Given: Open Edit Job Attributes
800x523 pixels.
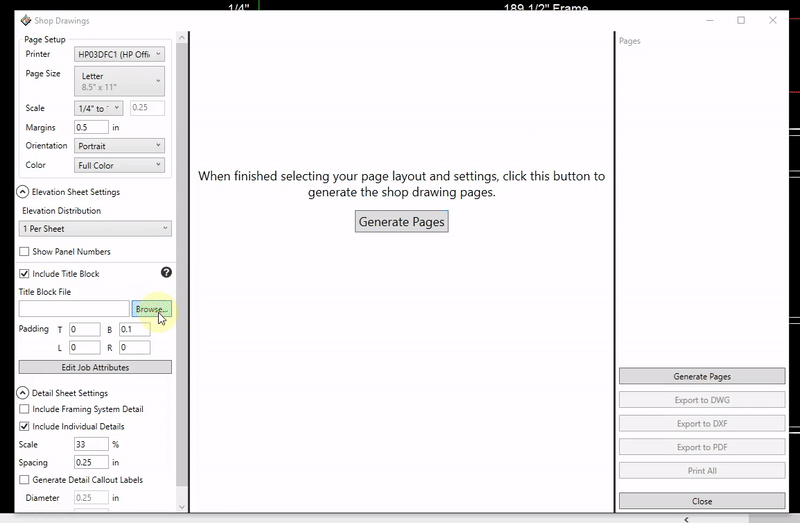Looking at the screenshot, I should [95, 367].
